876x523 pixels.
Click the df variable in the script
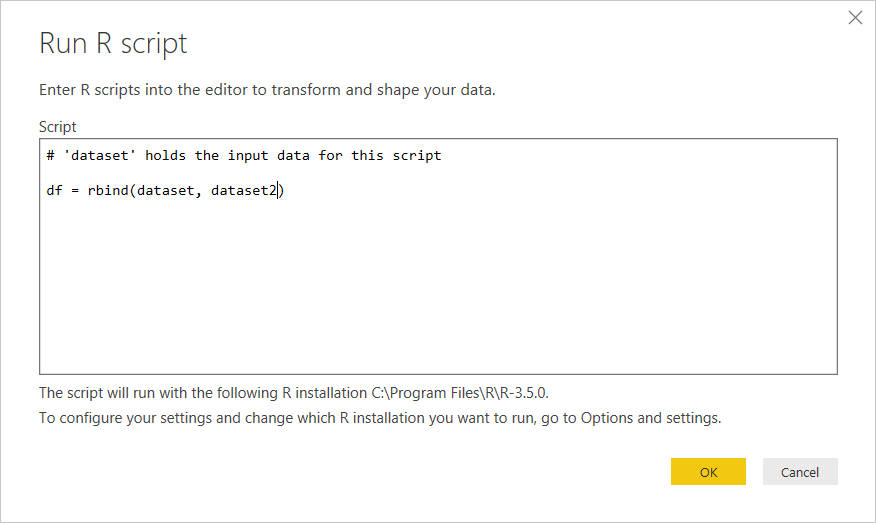point(55,190)
